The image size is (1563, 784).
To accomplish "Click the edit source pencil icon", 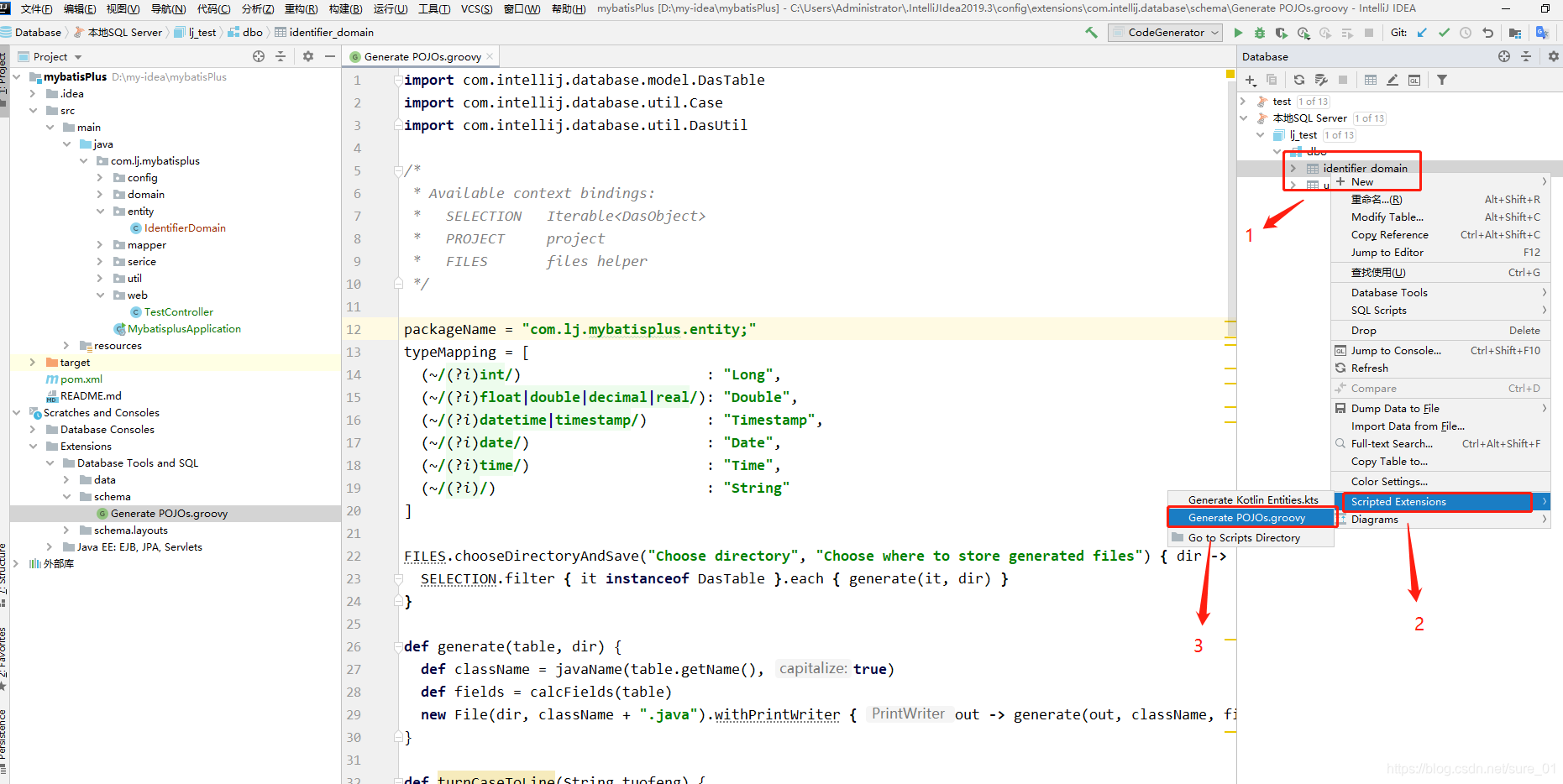I will click(1393, 80).
